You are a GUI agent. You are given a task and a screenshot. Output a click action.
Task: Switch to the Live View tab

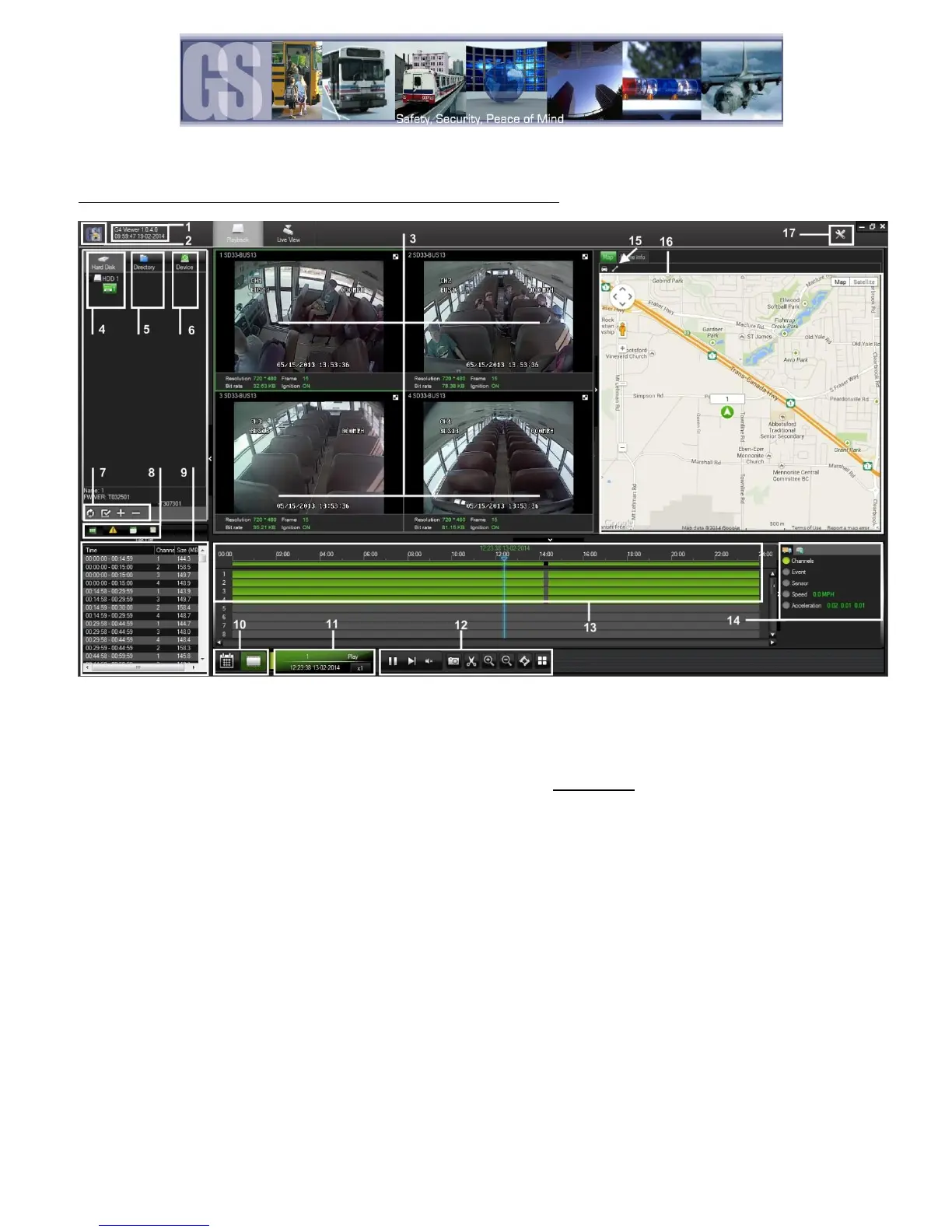point(288,234)
